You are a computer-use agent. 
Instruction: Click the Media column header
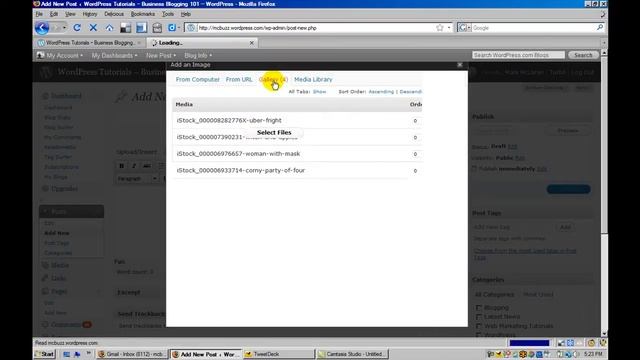click(184, 104)
